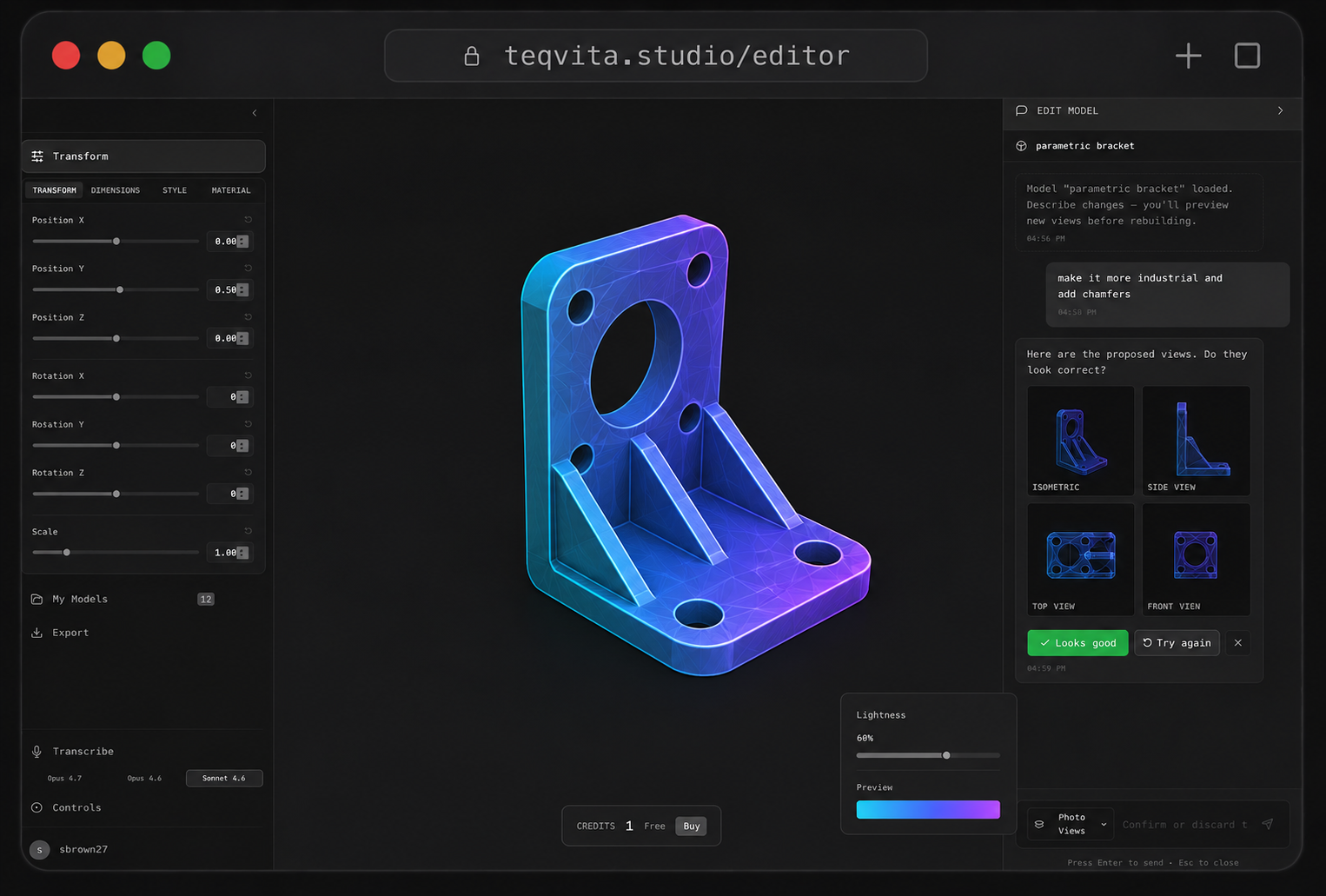The width and height of the screenshot is (1326, 896).
Task: Click the sbrown27 username
Action: pos(83,850)
